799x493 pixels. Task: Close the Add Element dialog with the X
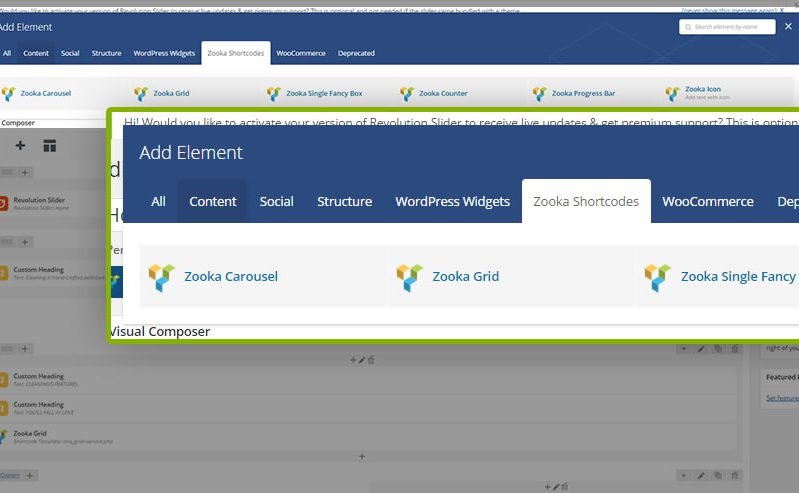pyautogui.click(x=788, y=26)
